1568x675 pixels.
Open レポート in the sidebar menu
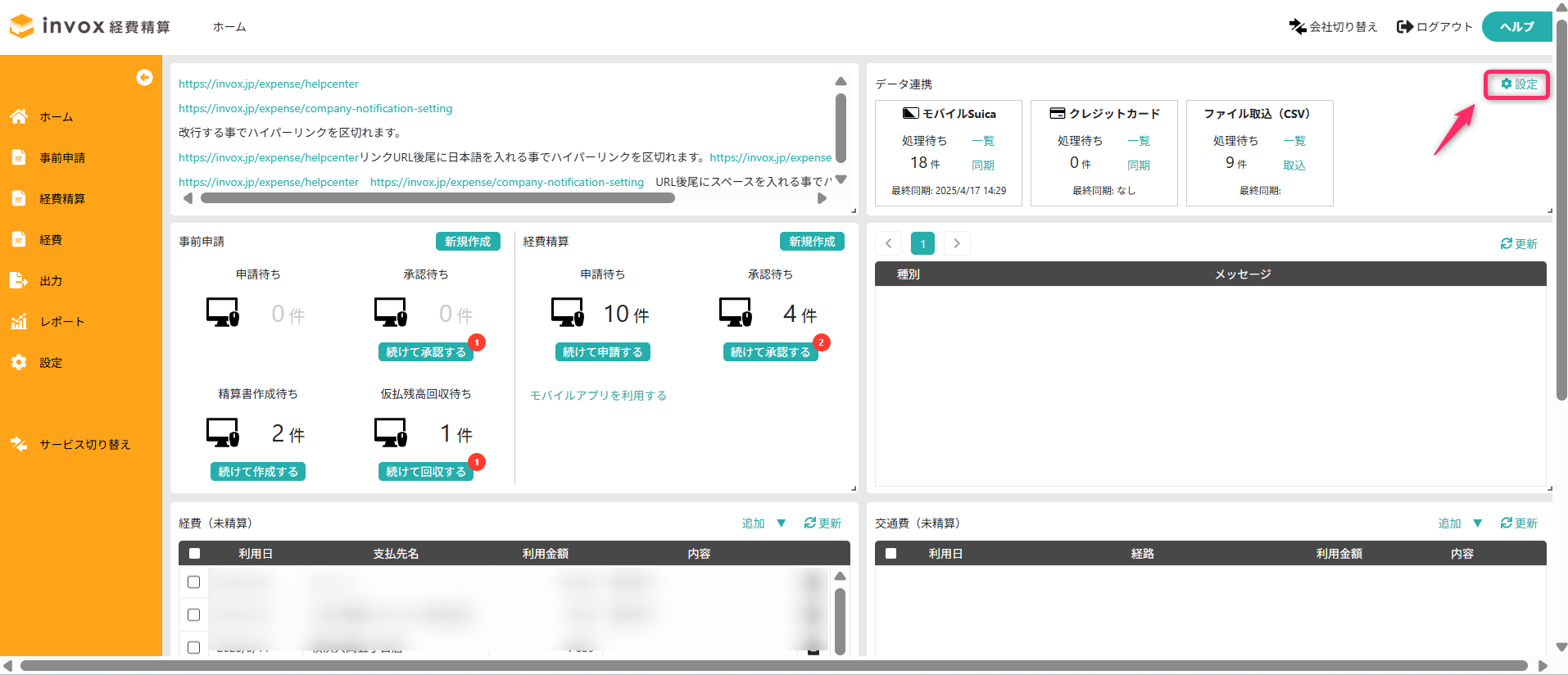point(62,322)
